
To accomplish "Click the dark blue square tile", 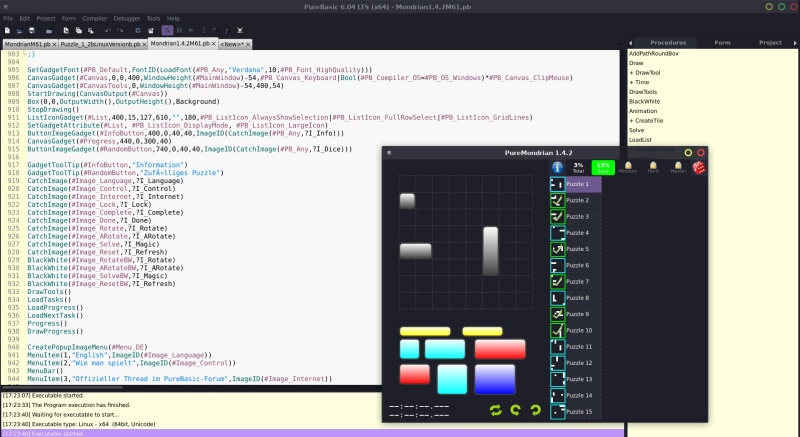I will tap(495, 379).
